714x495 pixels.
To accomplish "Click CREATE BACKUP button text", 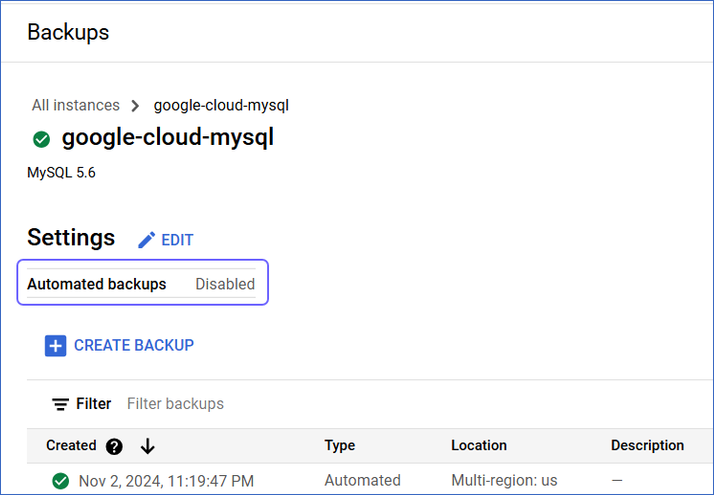I will (134, 345).
